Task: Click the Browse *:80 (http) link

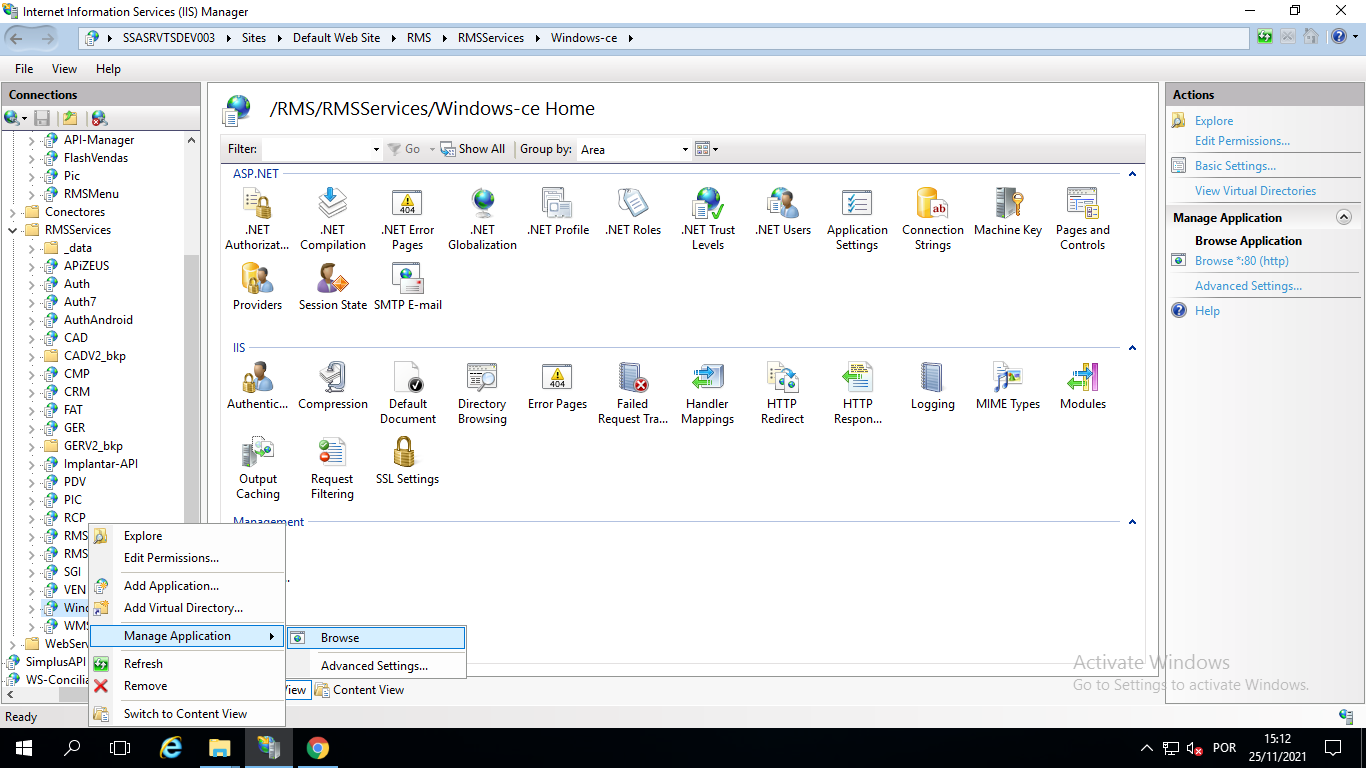Action: [1241, 261]
